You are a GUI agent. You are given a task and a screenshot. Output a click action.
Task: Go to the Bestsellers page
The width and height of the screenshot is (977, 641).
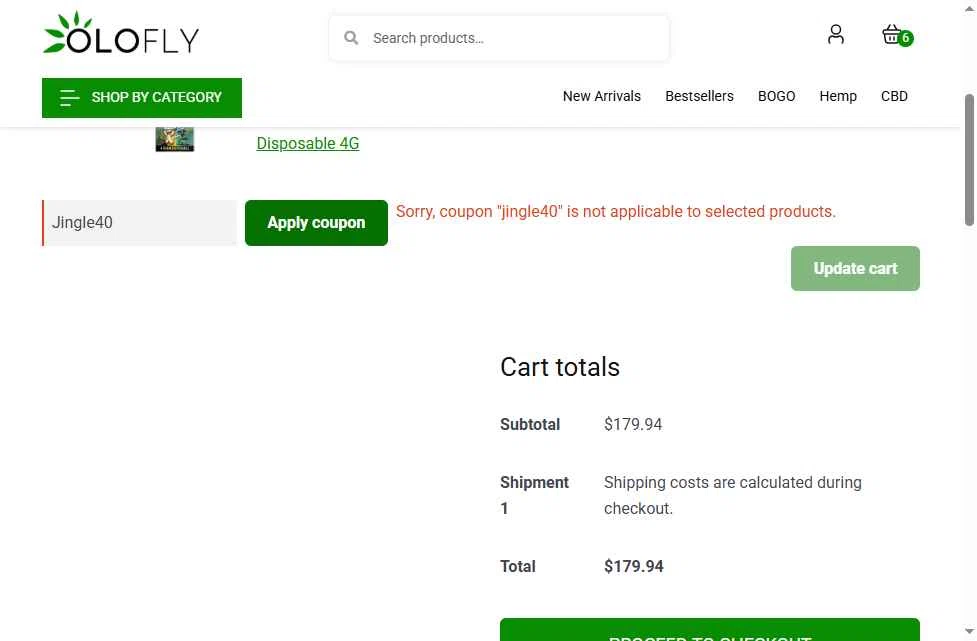point(699,97)
